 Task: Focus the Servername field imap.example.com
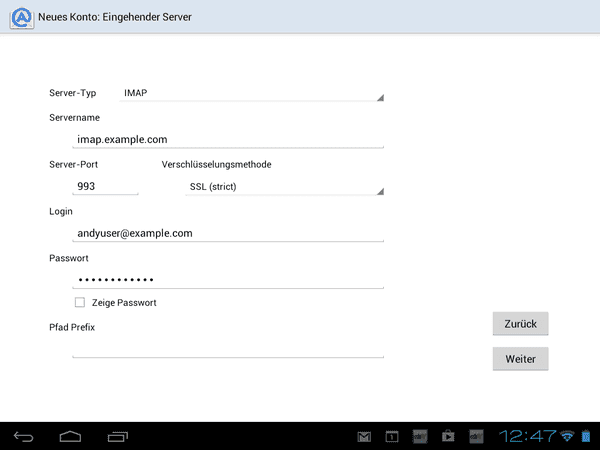click(x=228, y=139)
